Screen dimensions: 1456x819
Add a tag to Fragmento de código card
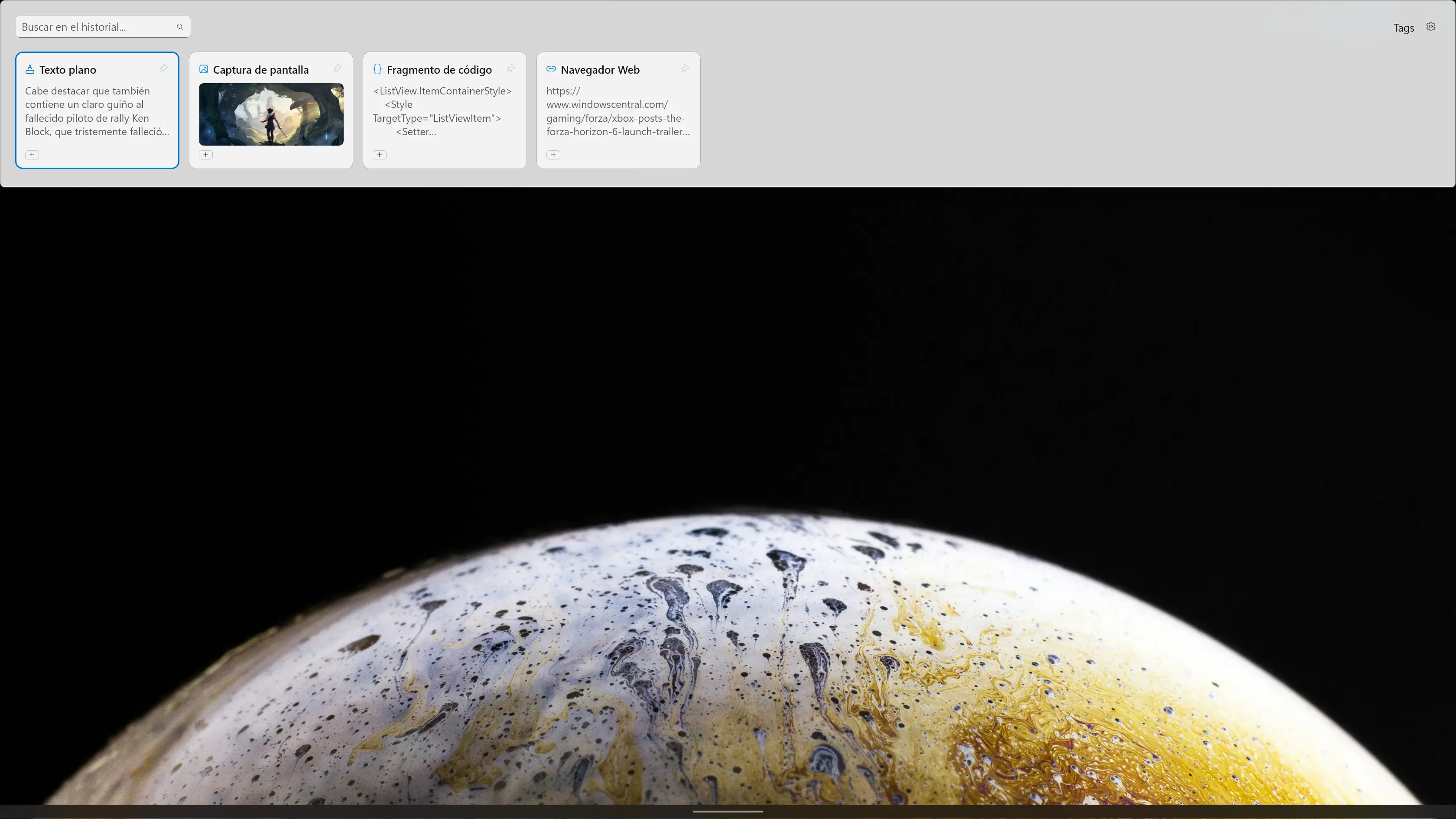point(379,155)
